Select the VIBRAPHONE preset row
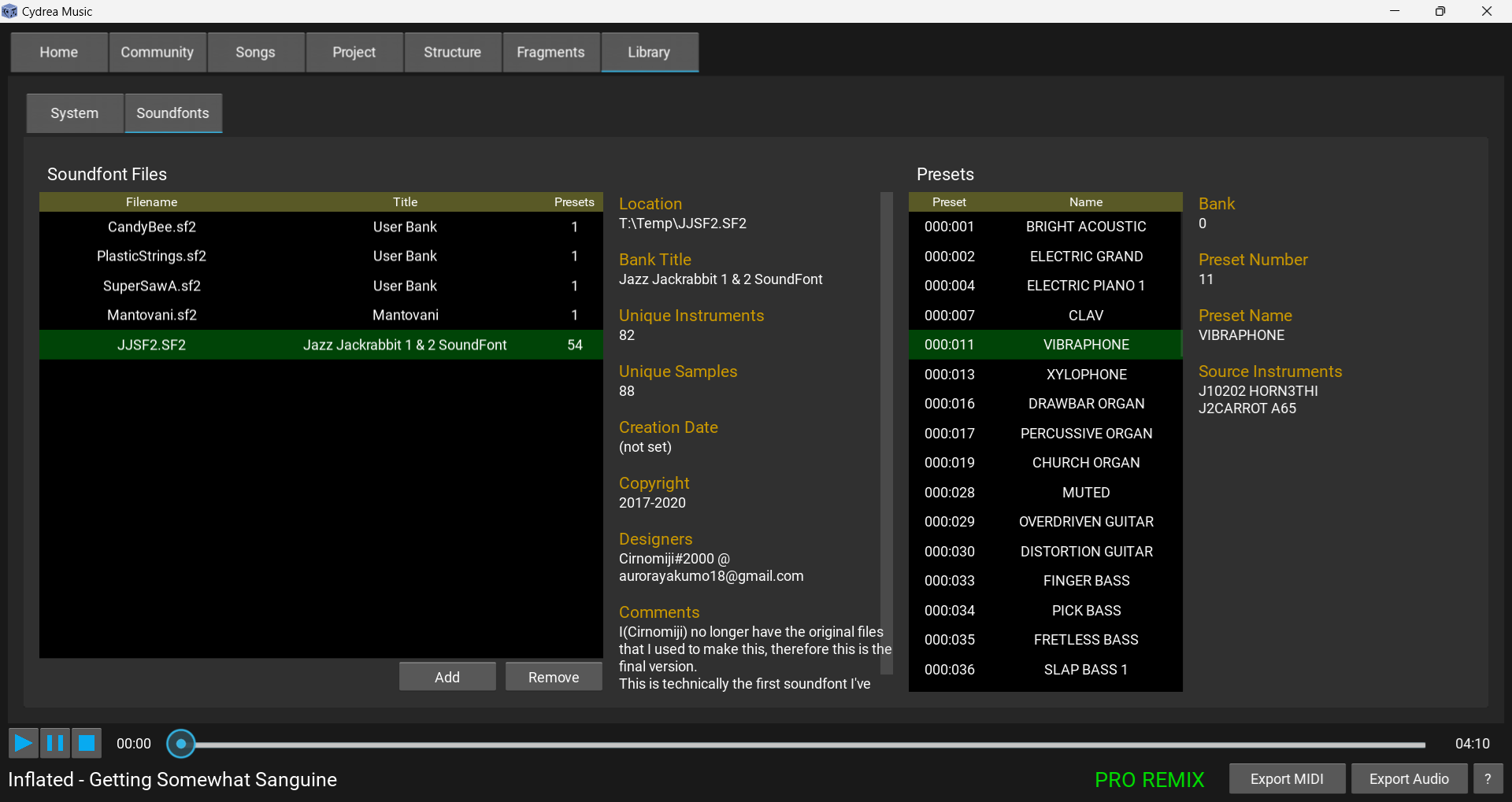 tap(1045, 345)
